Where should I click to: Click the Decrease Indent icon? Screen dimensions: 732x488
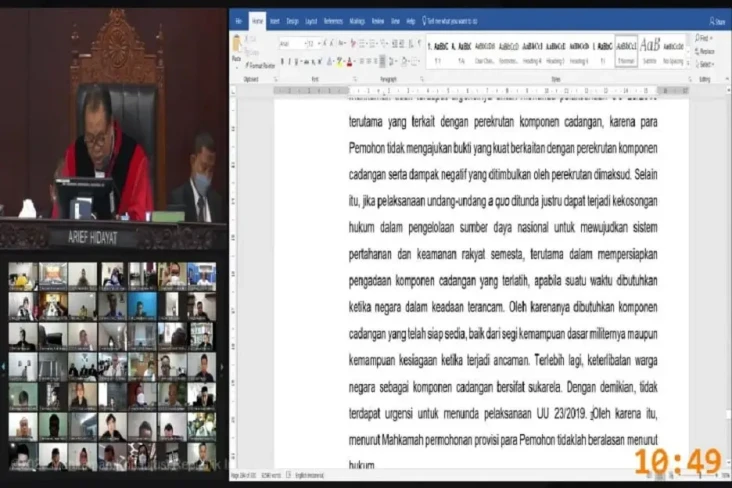[394, 43]
